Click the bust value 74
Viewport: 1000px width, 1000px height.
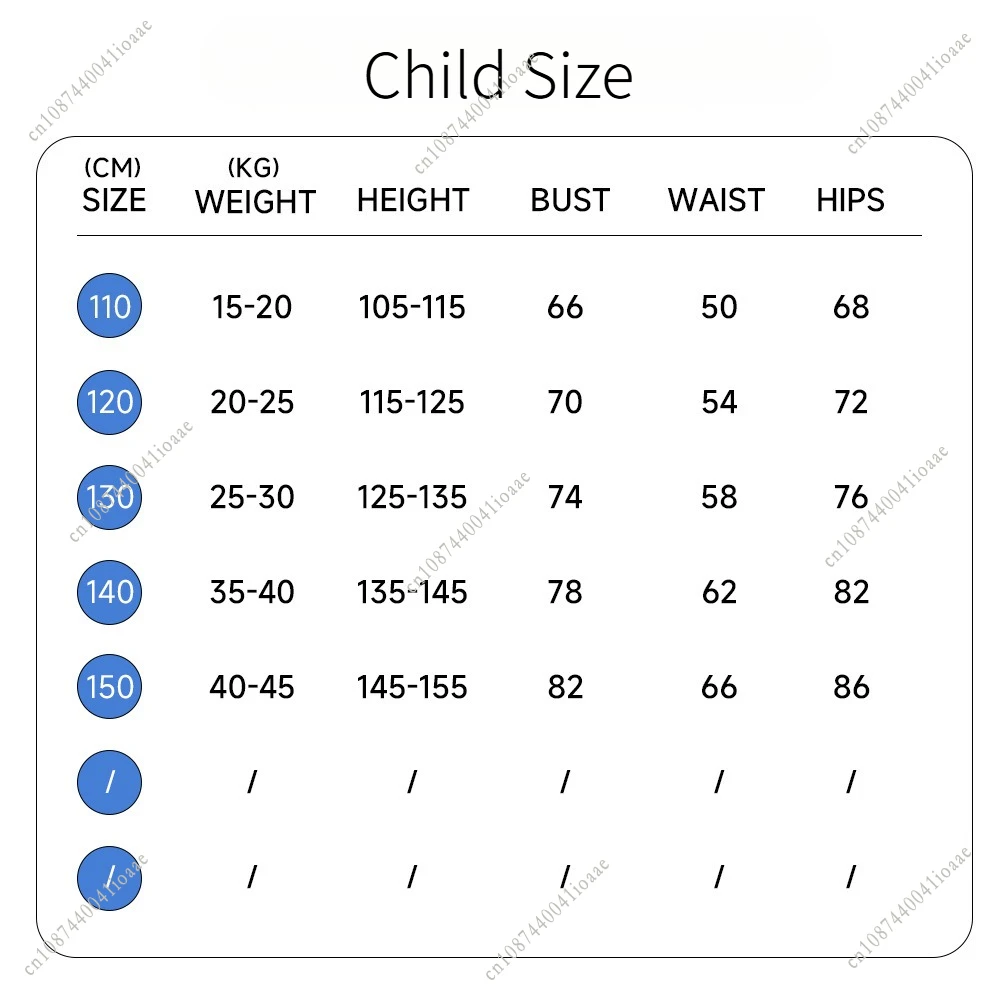click(x=565, y=497)
